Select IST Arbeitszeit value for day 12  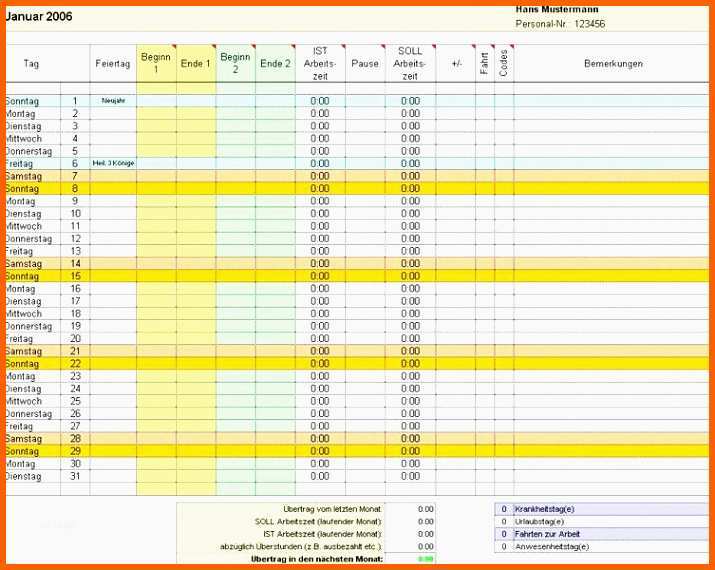pos(320,238)
